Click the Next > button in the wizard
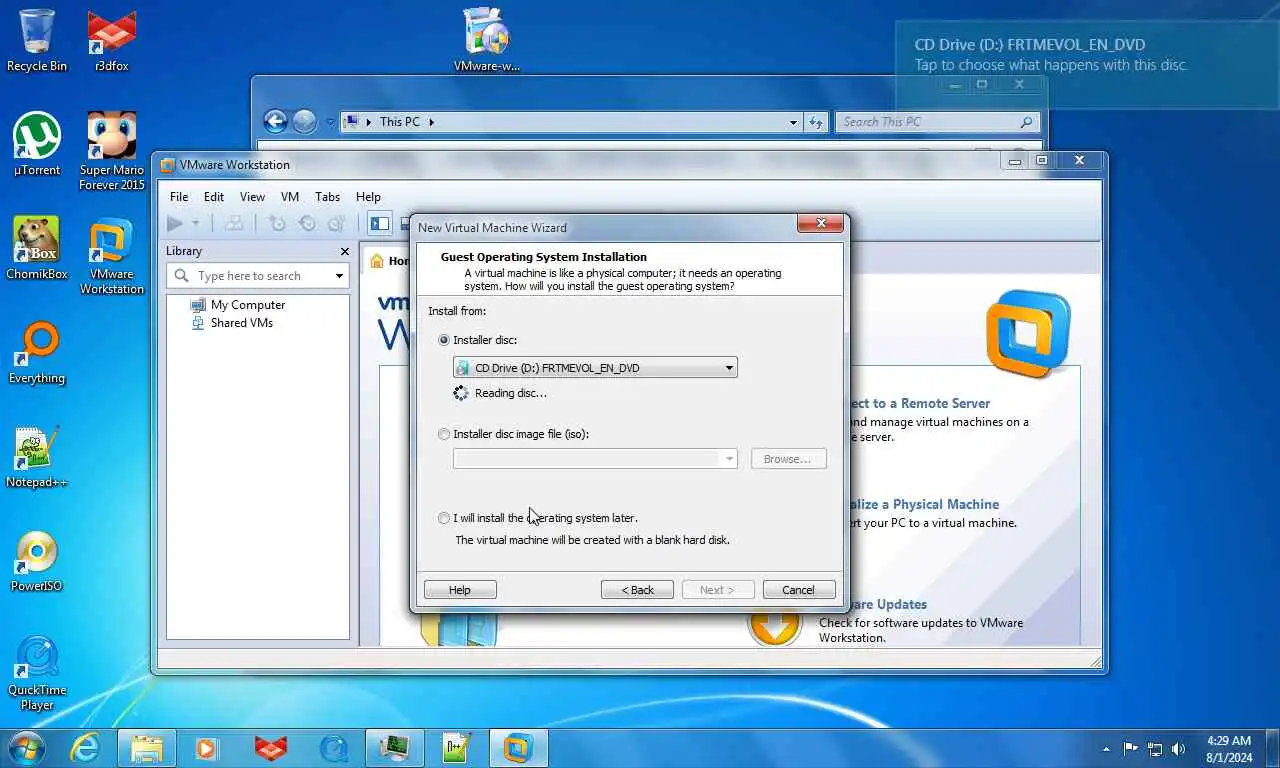The image size is (1280, 768). [717, 590]
